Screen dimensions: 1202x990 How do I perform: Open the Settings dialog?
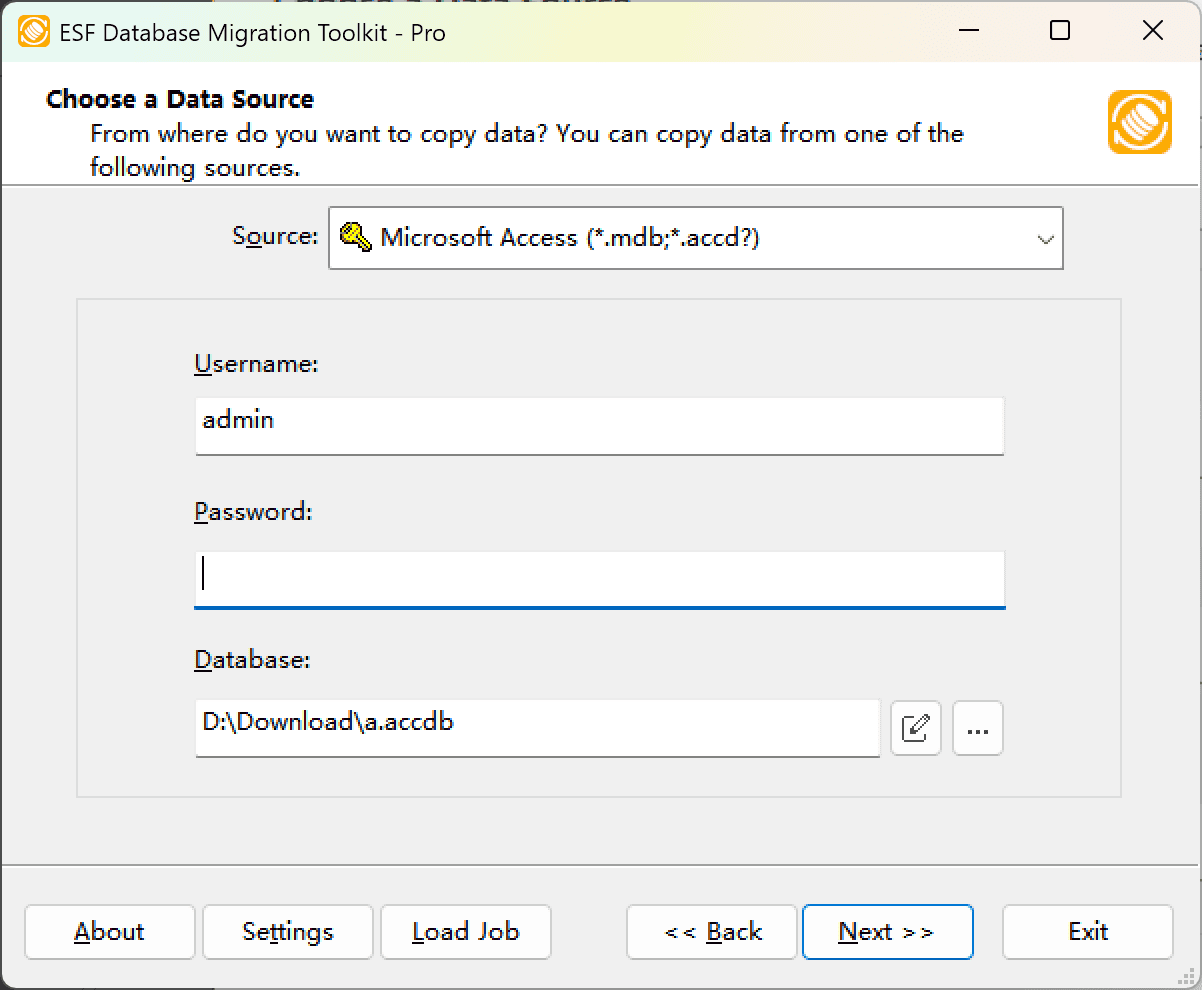point(287,931)
